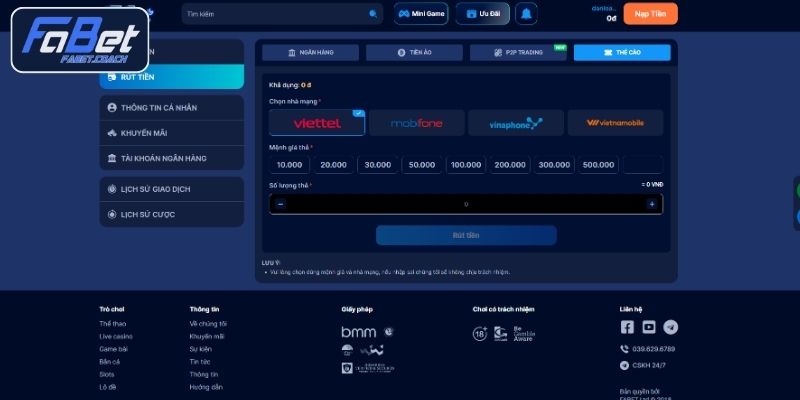
Task: Switch to Tiền Ảo tab
Action: [x=414, y=53]
